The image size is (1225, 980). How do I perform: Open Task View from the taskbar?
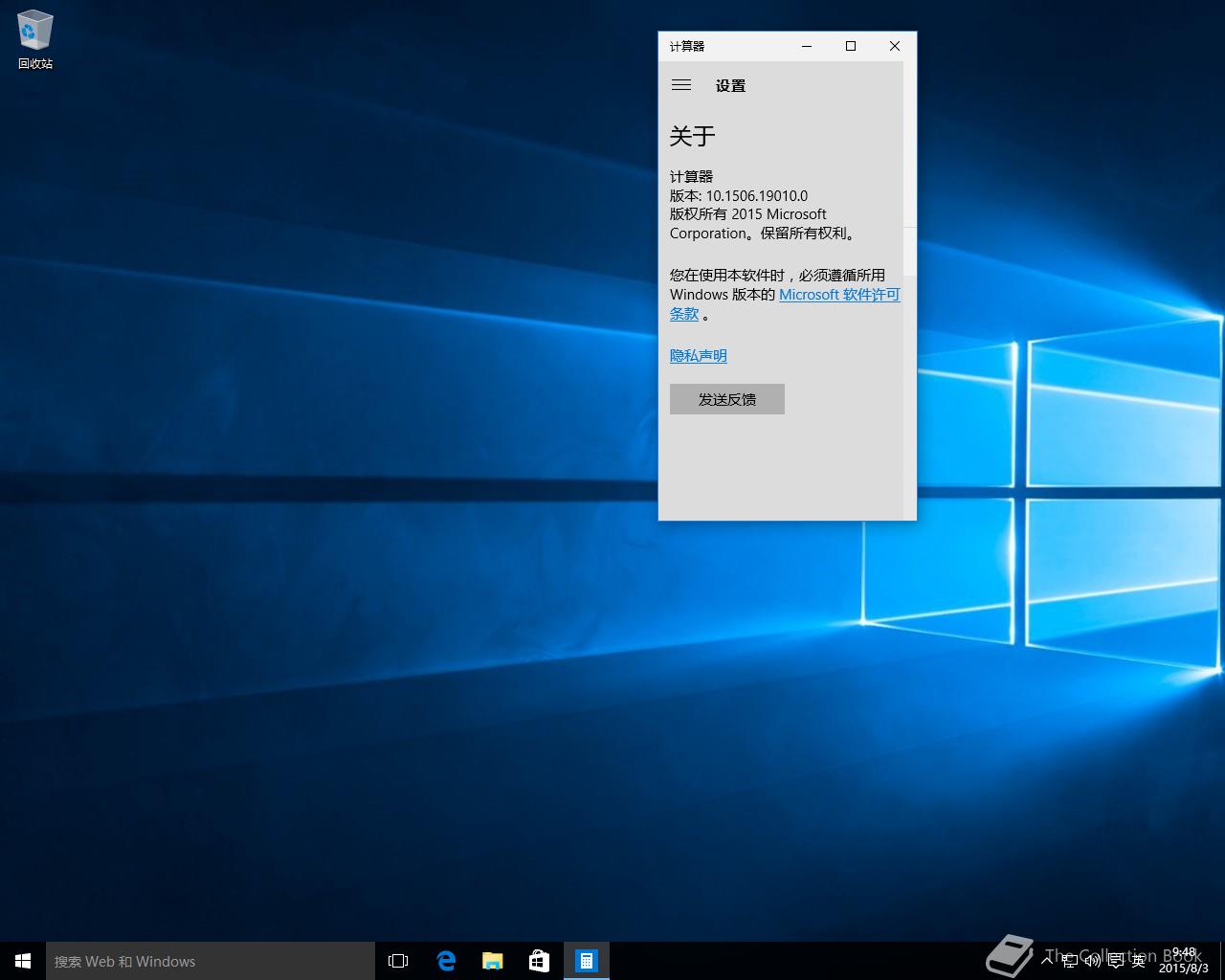coord(398,961)
